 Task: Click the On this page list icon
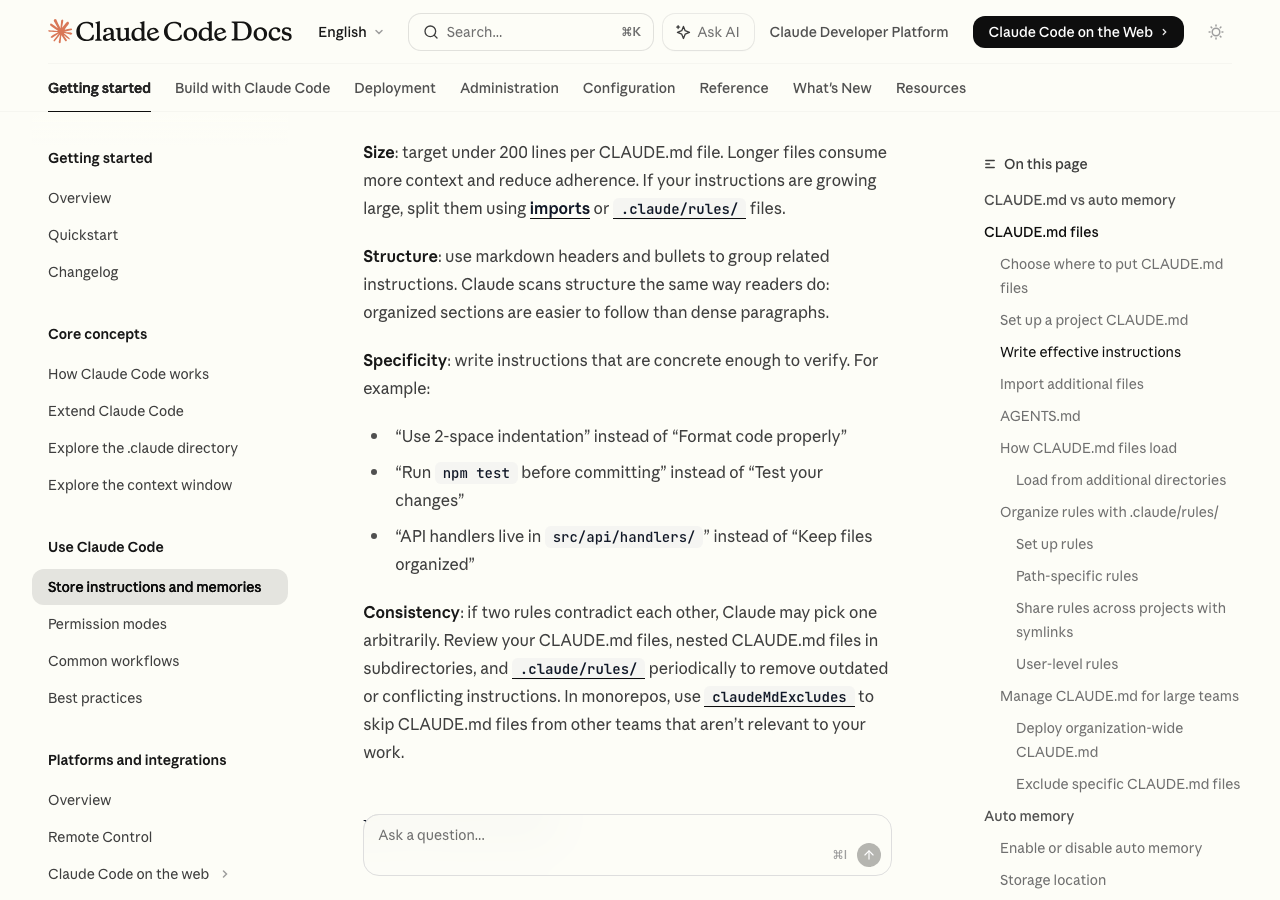pos(990,164)
